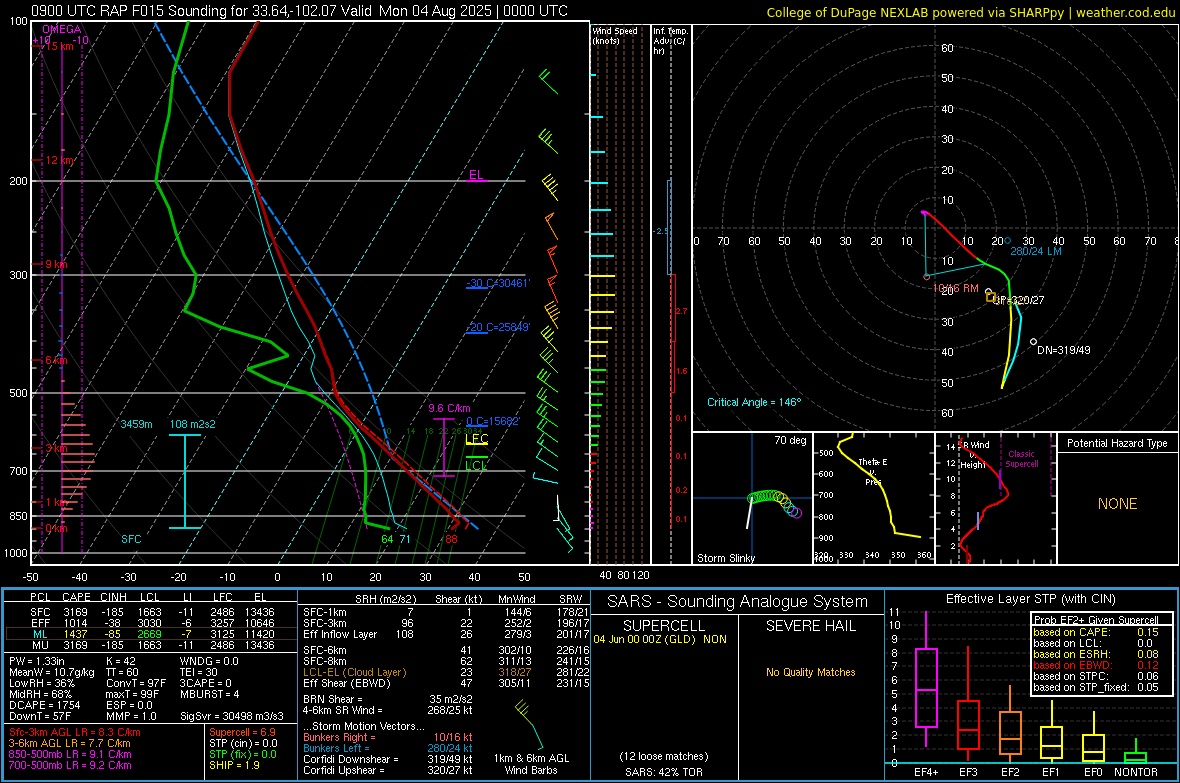Screen dimensions: 1180x783
Task: Click the 'SARS: 42% TOR' text
Action: [x=664, y=772]
